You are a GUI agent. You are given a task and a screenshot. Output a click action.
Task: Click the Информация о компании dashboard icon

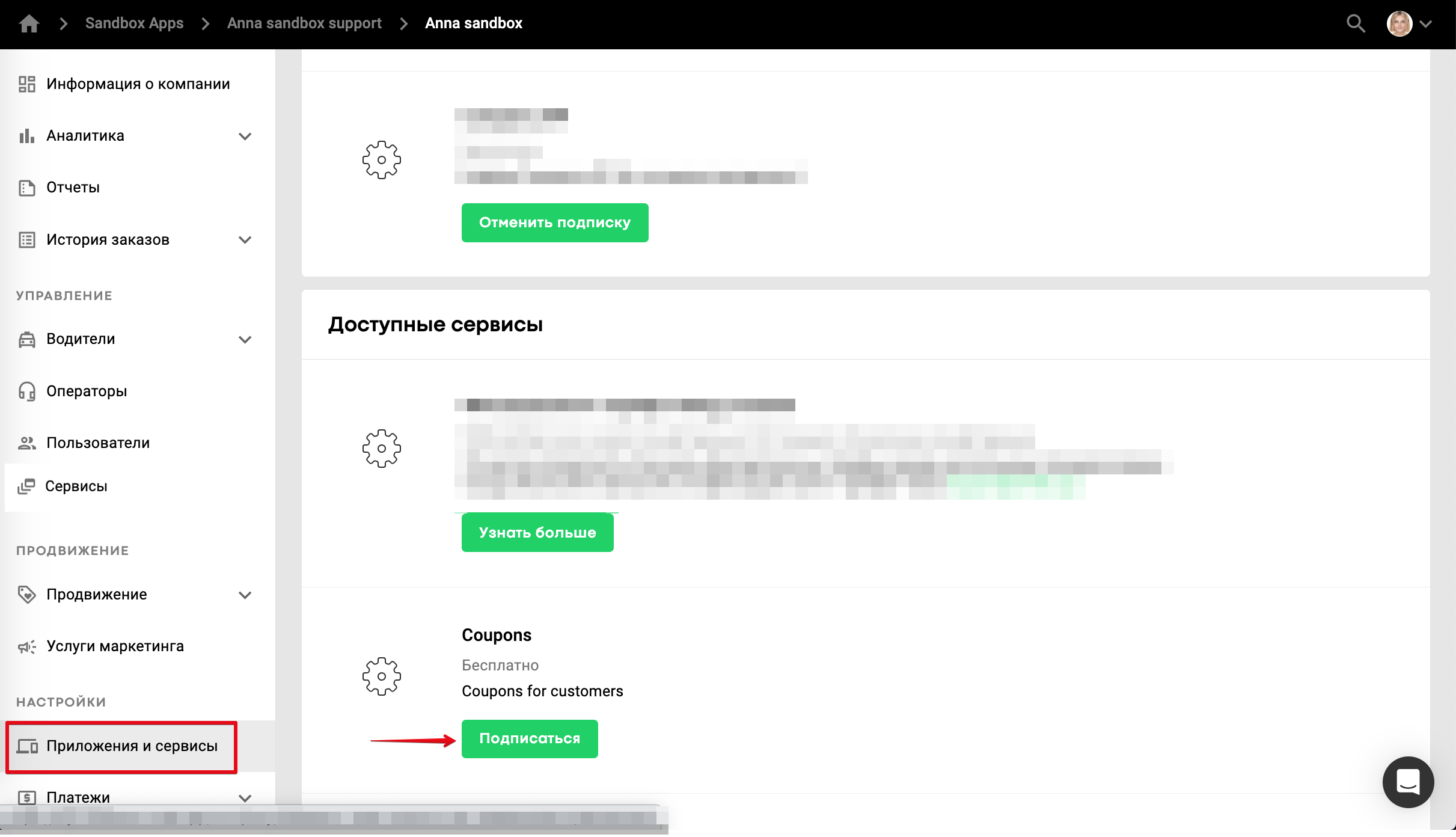point(26,84)
